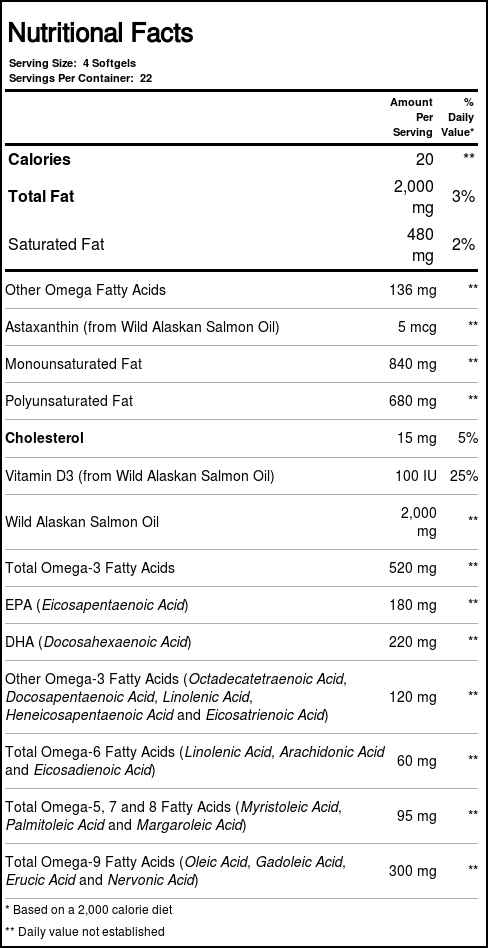The width and height of the screenshot is (488, 948).
Task: Click the Nutritional Facts heading
Action: [x=100, y=33]
